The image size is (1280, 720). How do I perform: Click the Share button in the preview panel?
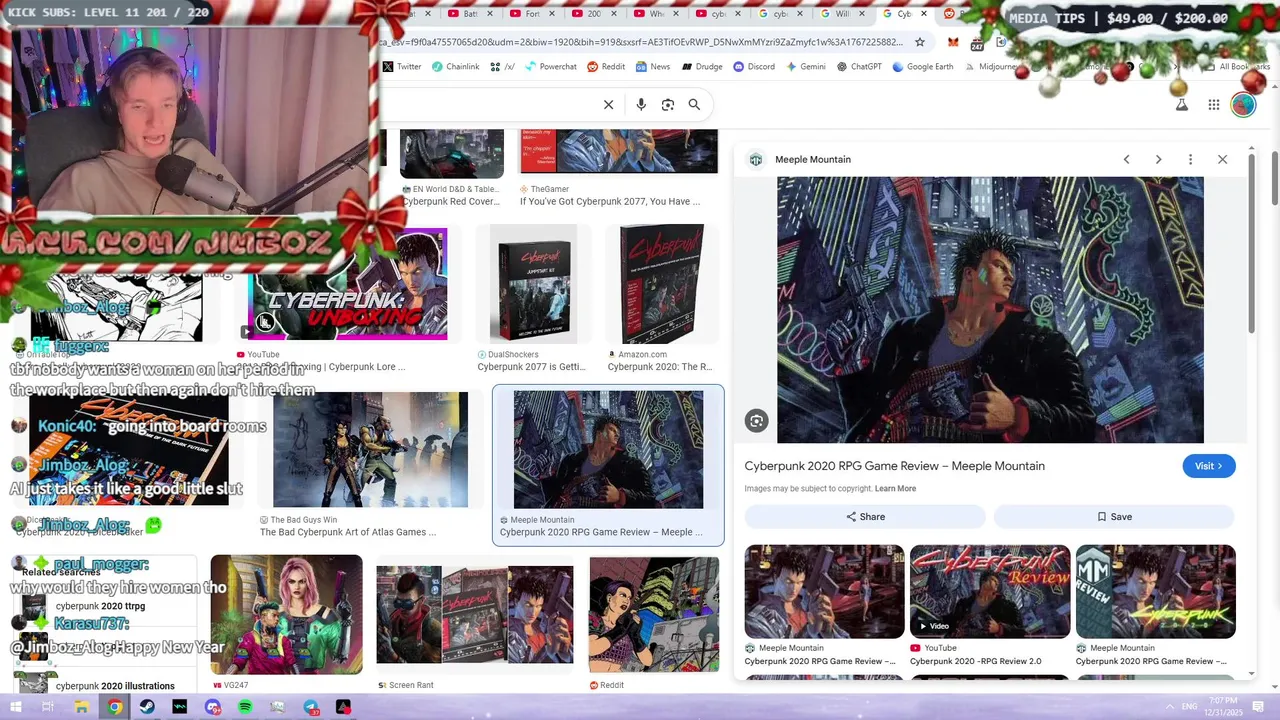click(865, 517)
